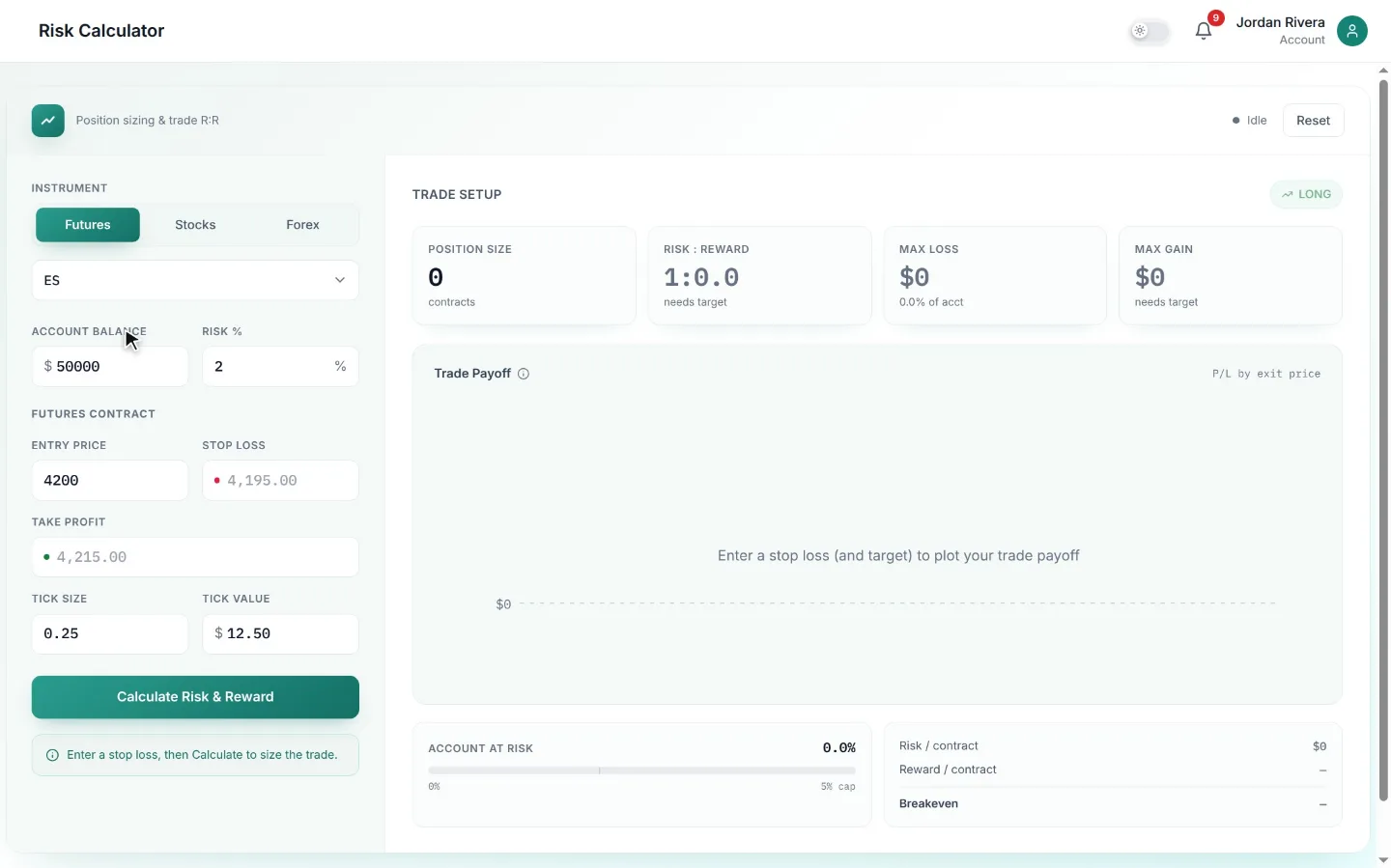Focus the Account Balance field
The image size is (1391, 868).
coord(110,367)
